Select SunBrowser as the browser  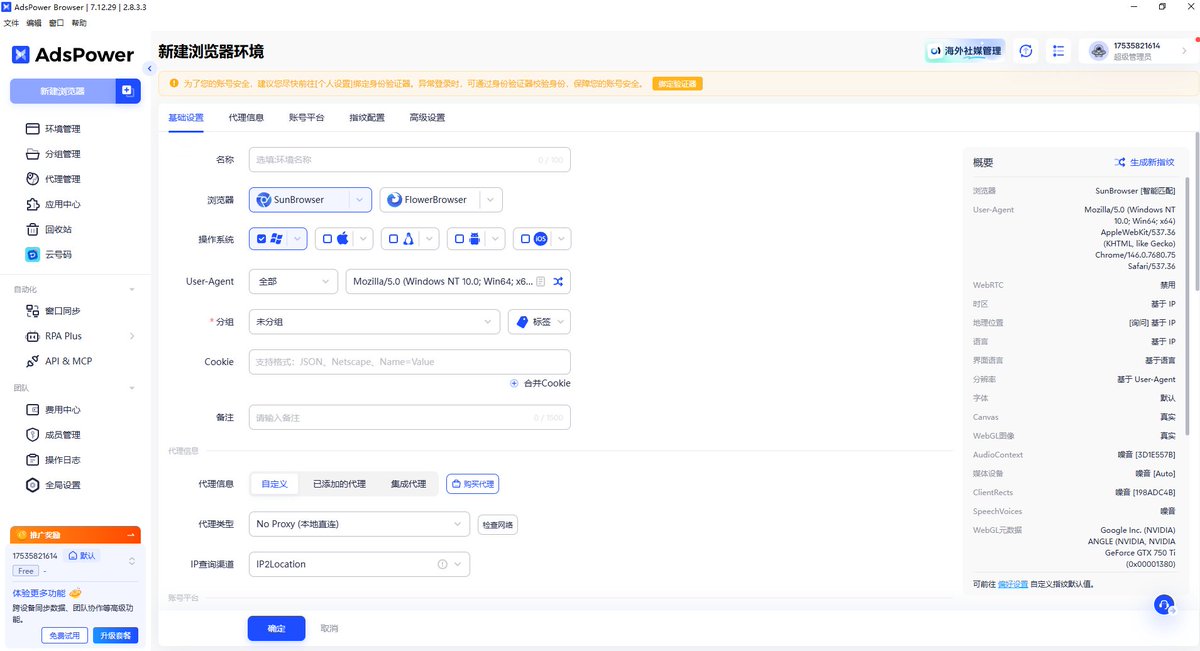point(299,200)
